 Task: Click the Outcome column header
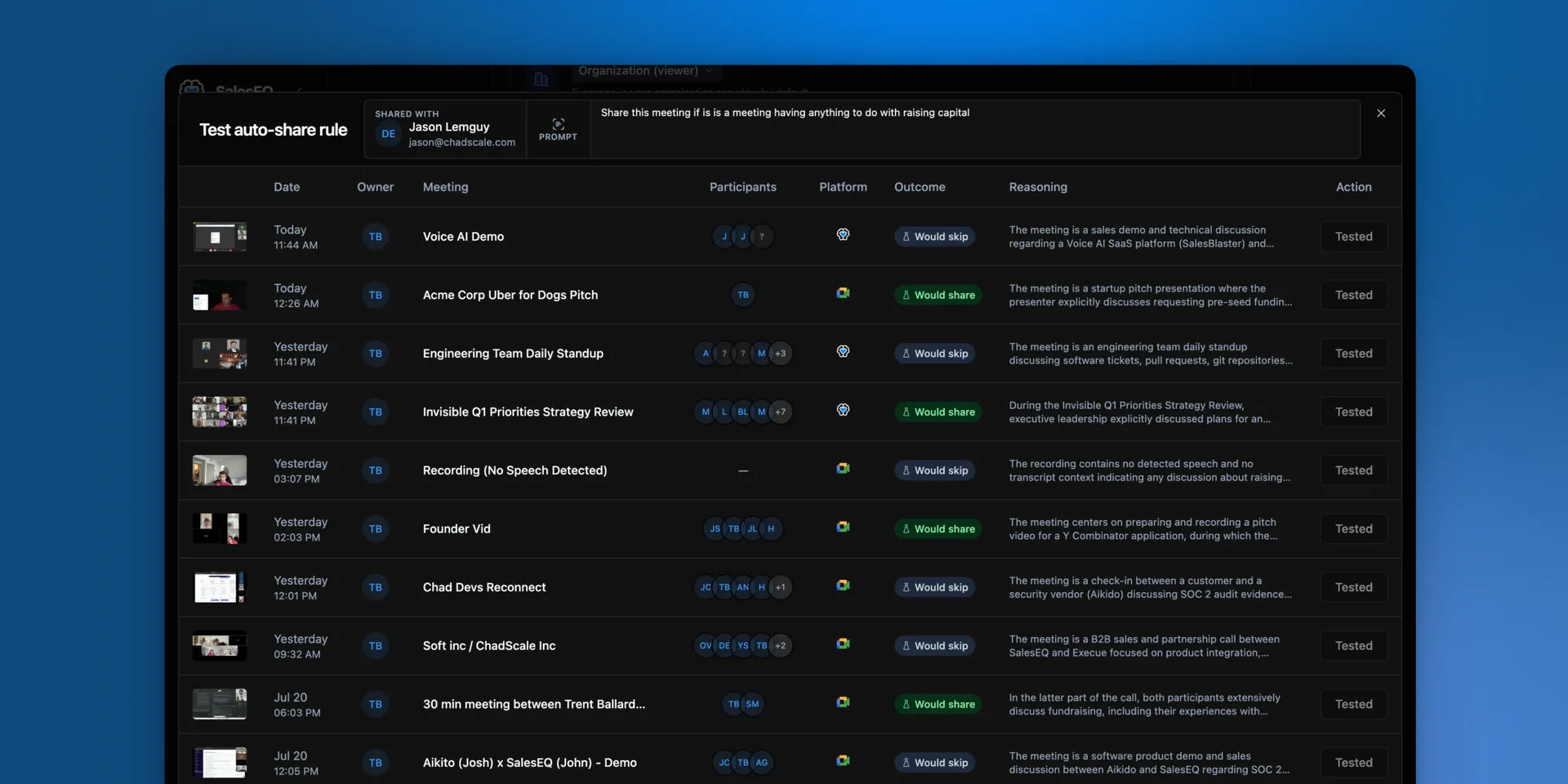[x=920, y=187]
